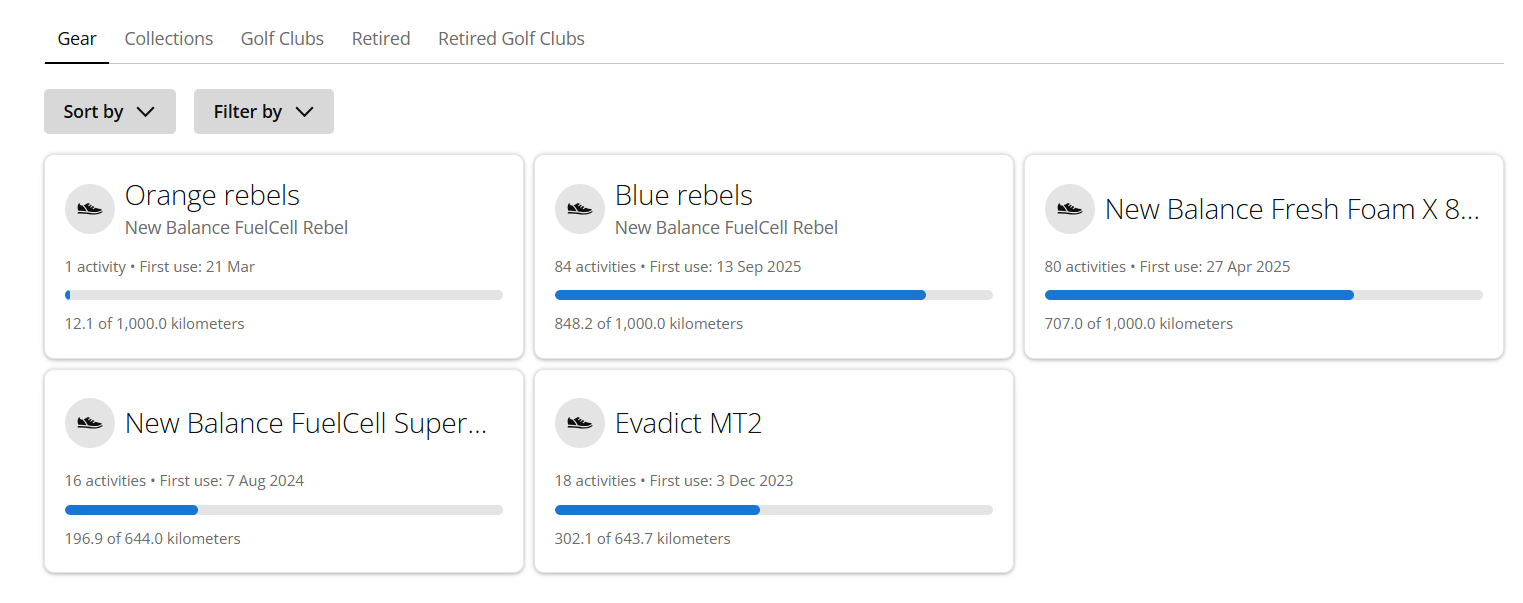Switch to the Collections tab

[x=169, y=38]
